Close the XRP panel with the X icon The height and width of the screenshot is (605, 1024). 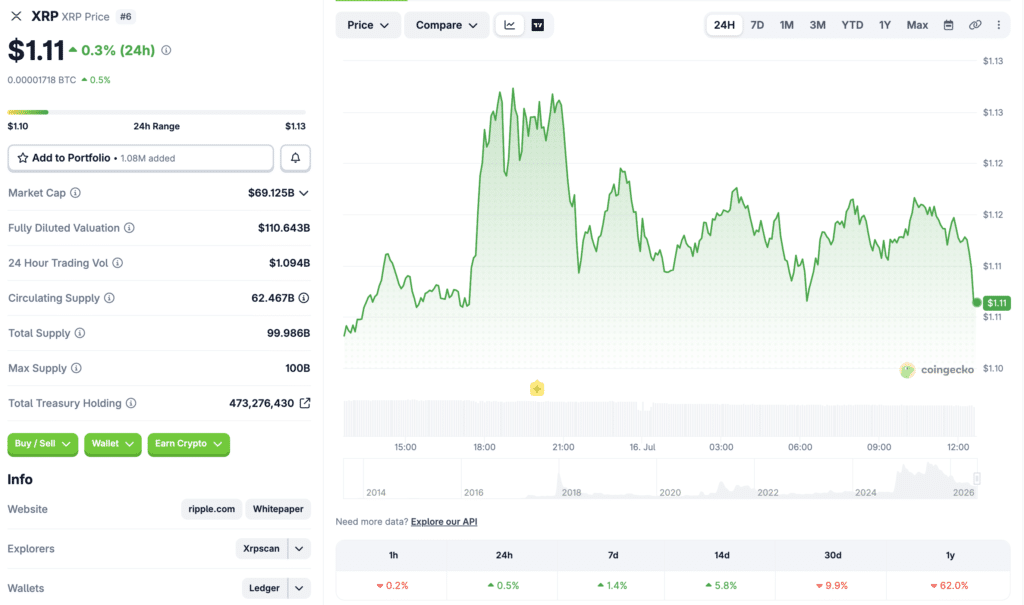pyautogui.click(x=16, y=16)
